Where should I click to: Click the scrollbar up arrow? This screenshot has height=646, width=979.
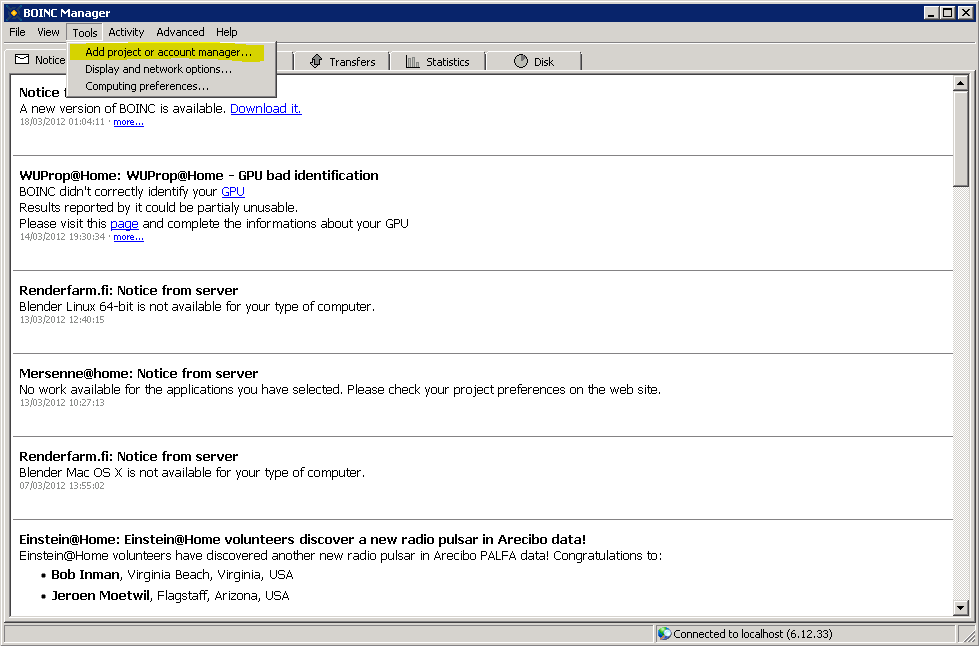tap(961, 84)
